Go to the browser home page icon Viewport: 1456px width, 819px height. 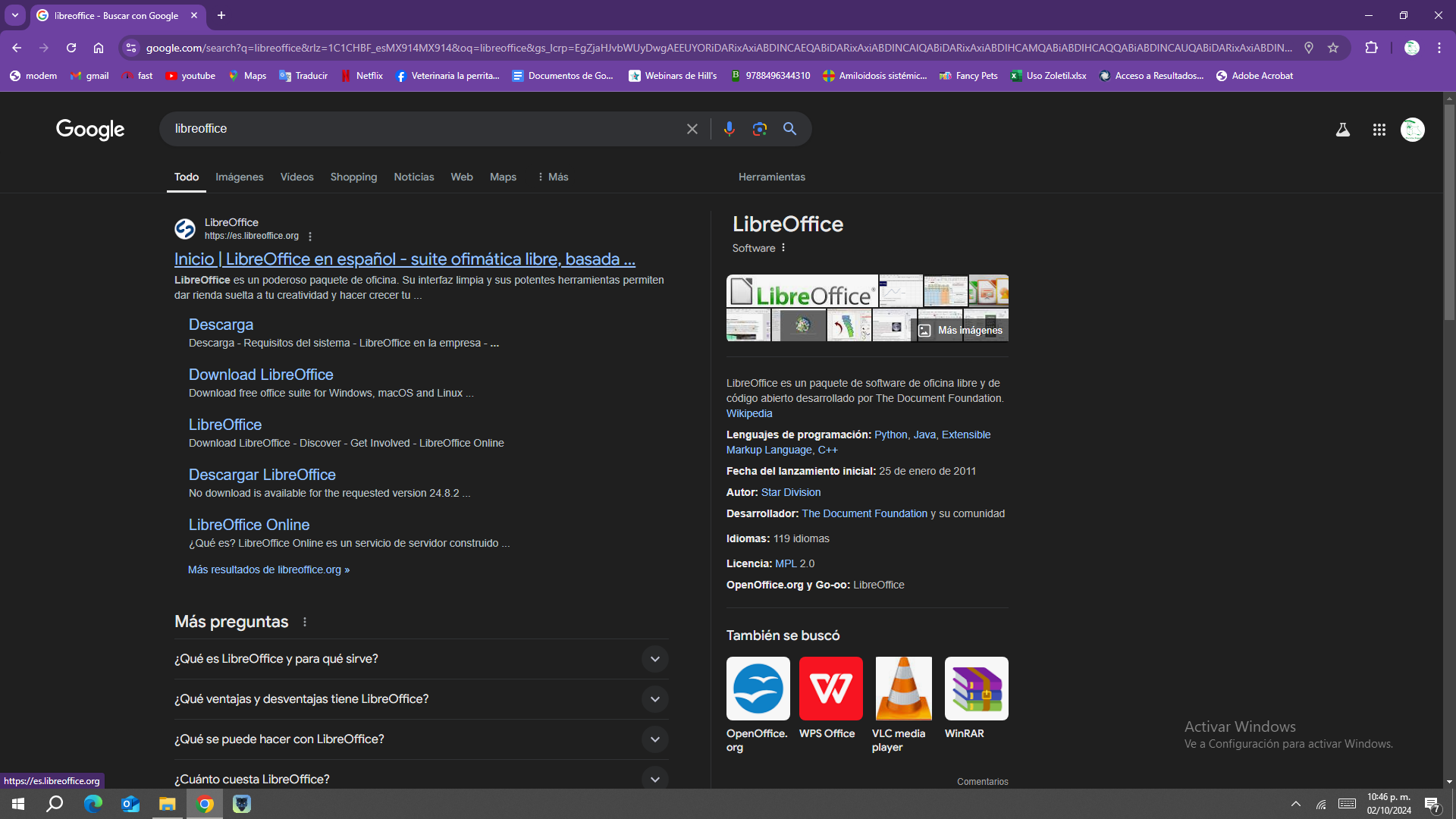(x=99, y=48)
